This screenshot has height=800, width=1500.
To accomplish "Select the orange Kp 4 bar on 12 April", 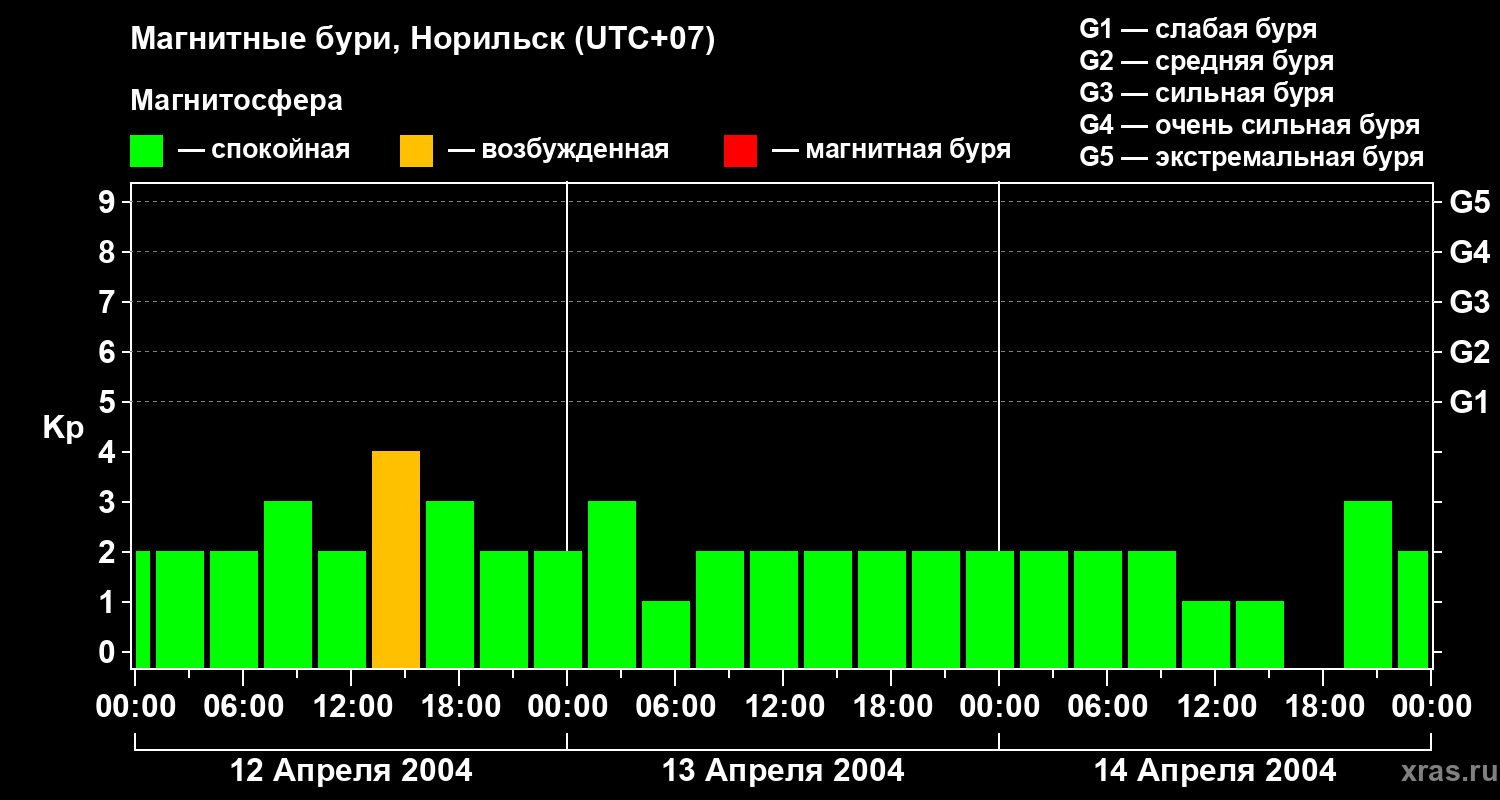I will coord(396,559).
